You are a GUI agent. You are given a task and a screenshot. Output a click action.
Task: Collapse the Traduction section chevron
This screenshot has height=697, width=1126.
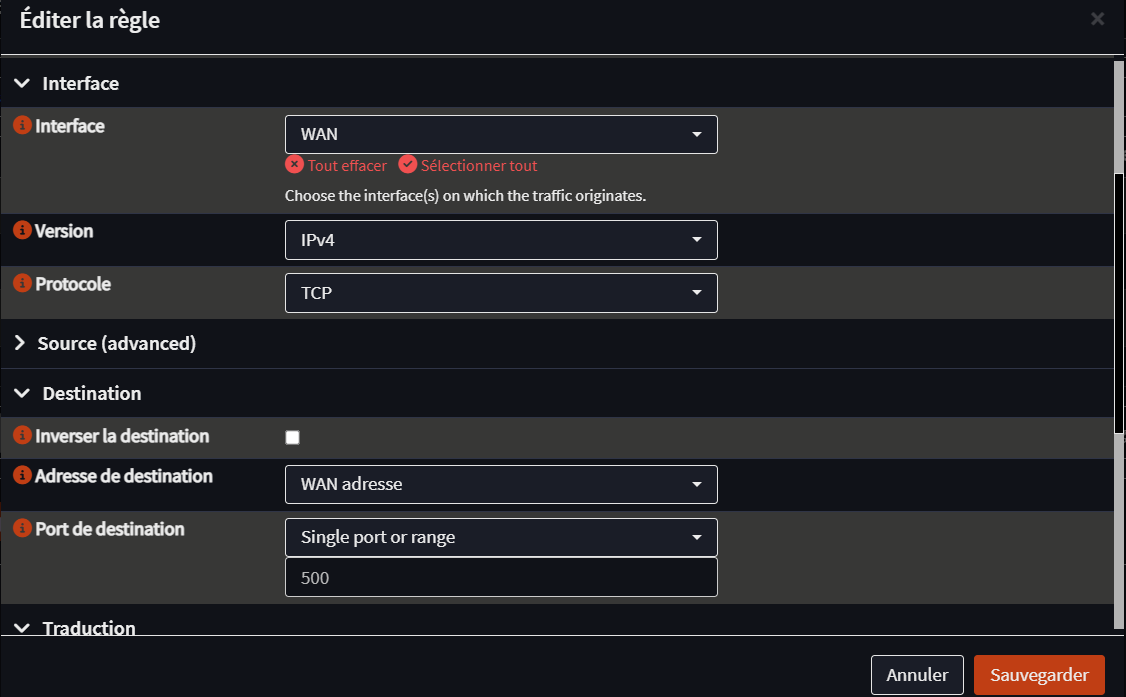click(x=22, y=628)
